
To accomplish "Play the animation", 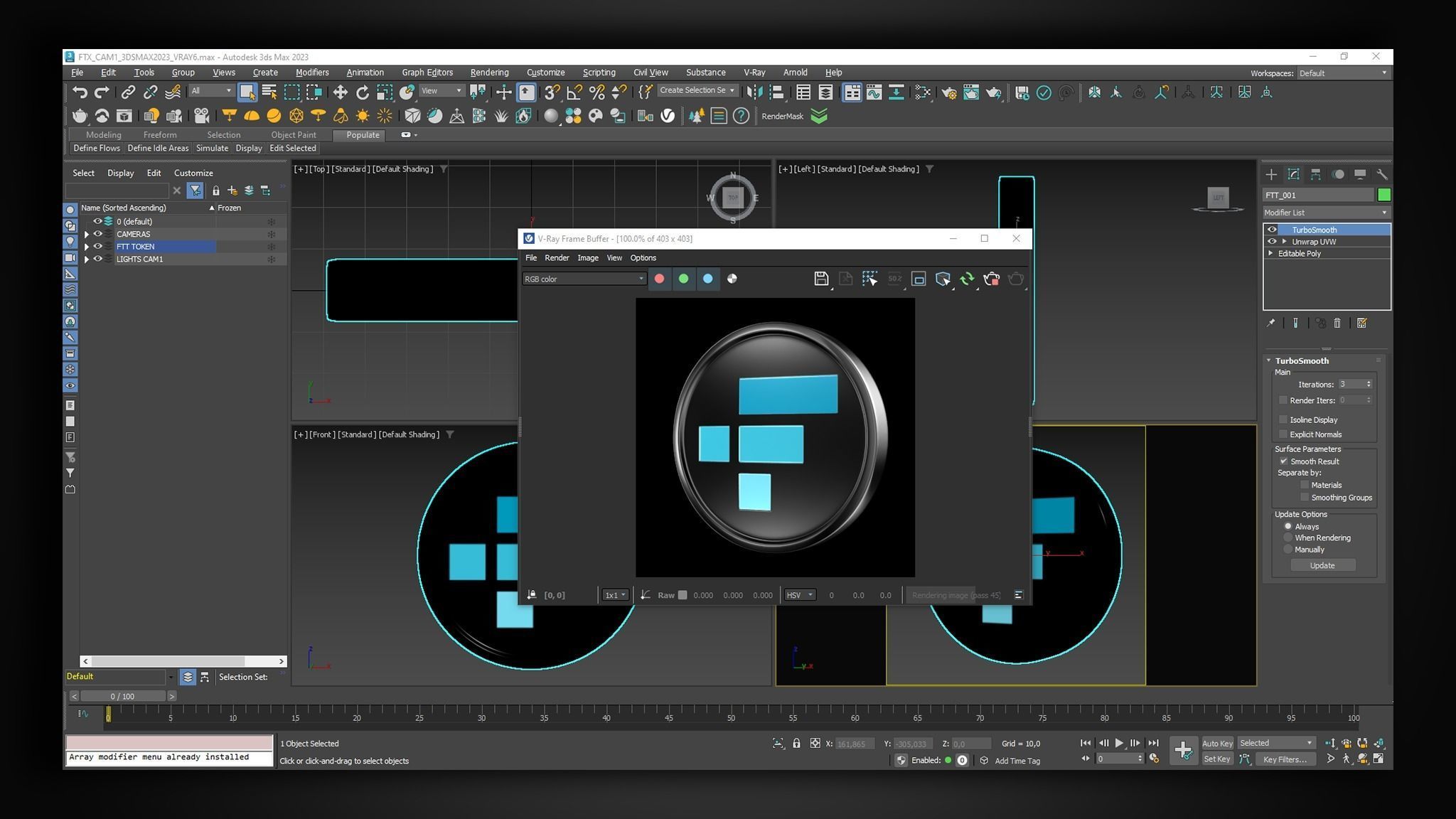I will tap(1119, 743).
